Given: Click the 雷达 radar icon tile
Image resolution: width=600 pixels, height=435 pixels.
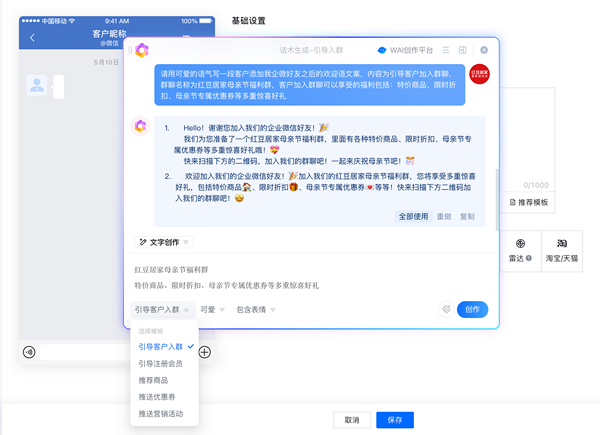Looking at the screenshot, I should point(519,250).
